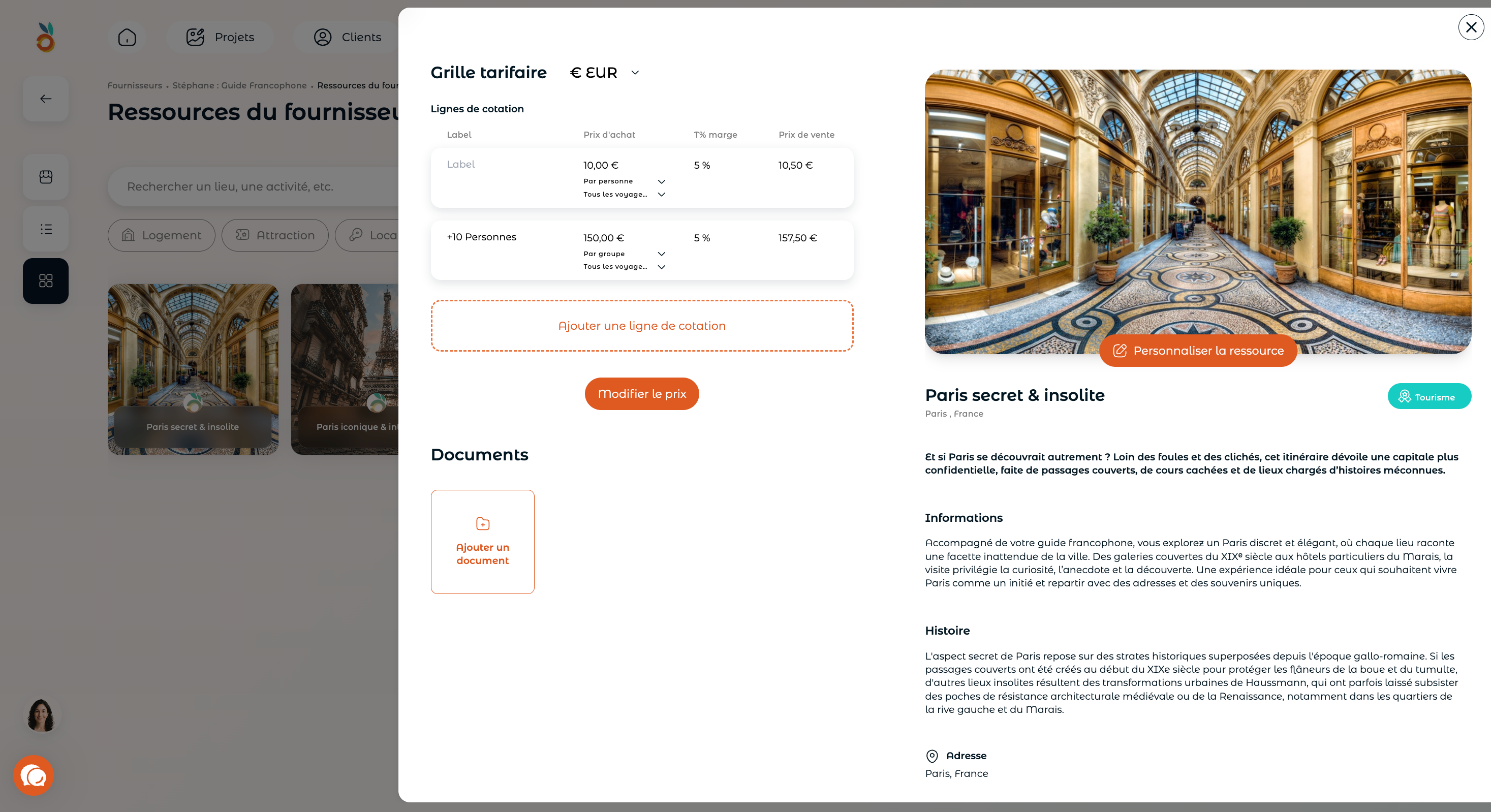The image size is (1491, 812).
Task: Click the large Paris gallery photo
Action: point(1198,212)
